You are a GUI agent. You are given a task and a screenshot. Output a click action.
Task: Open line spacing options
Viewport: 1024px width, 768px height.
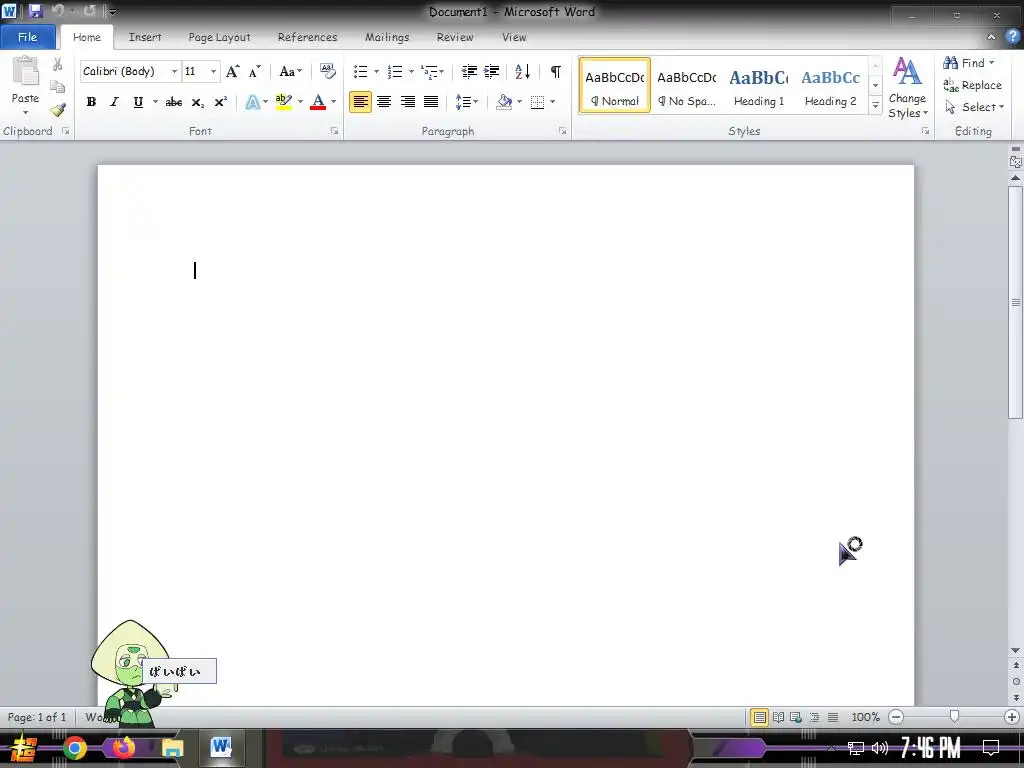[x=463, y=102]
